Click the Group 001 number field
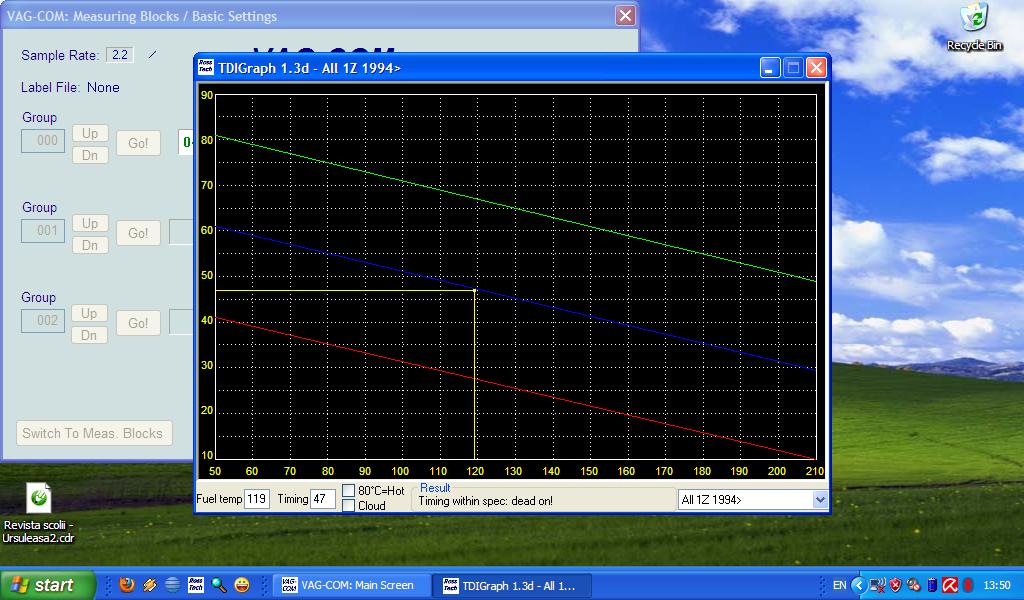The height and width of the screenshot is (600, 1024). tap(43, 230)
